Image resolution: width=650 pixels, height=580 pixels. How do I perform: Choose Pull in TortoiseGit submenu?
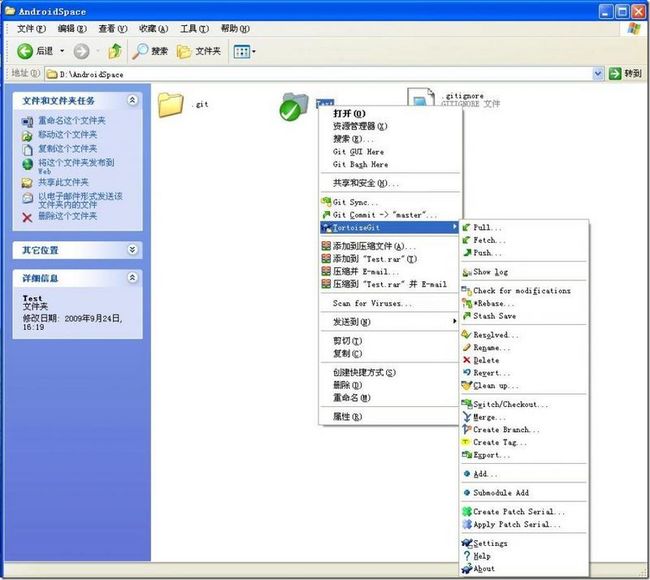[524, 227]
